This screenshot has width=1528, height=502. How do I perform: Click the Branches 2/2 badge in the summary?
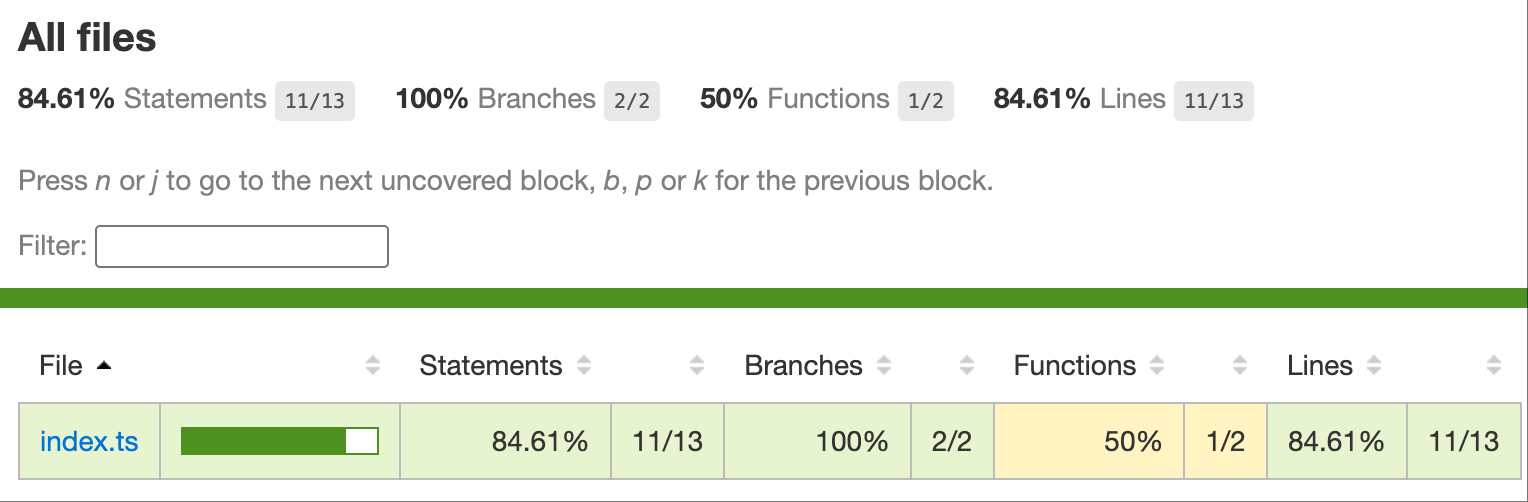[x=631, y=101]
